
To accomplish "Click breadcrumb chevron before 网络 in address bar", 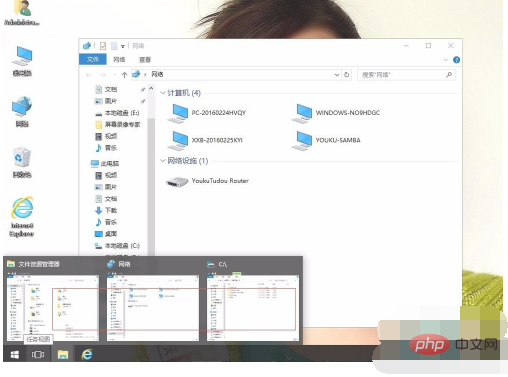I will [145, 75].
